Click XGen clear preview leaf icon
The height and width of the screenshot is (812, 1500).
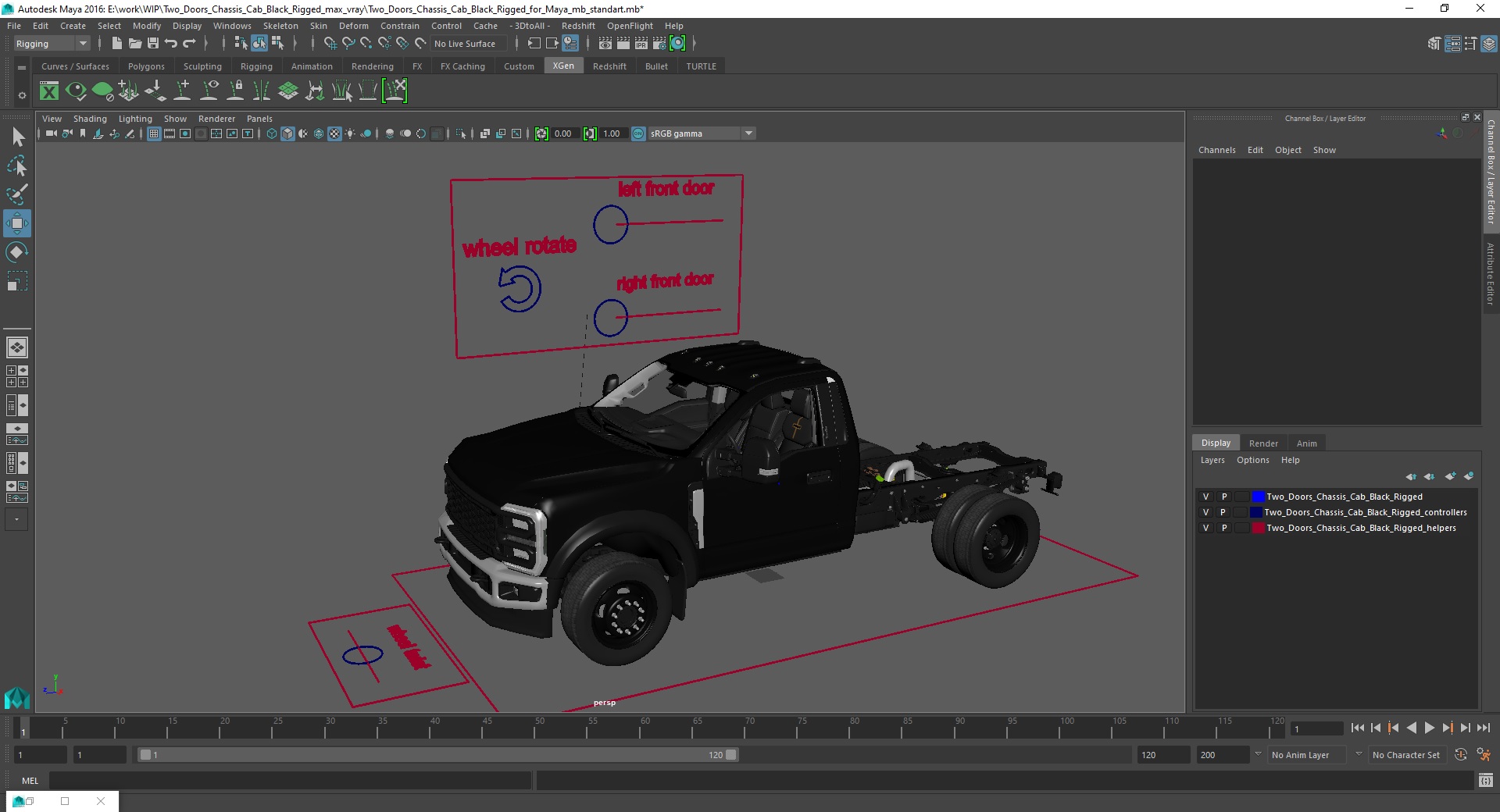coord(102,91)
